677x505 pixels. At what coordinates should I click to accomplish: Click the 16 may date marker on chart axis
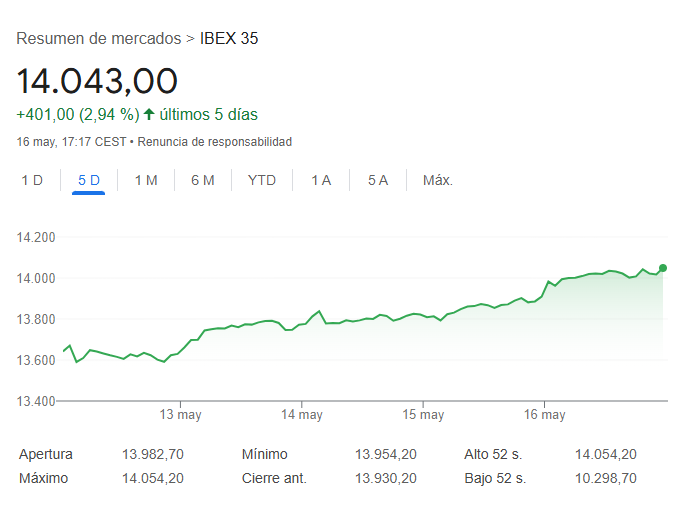[545, 415]
